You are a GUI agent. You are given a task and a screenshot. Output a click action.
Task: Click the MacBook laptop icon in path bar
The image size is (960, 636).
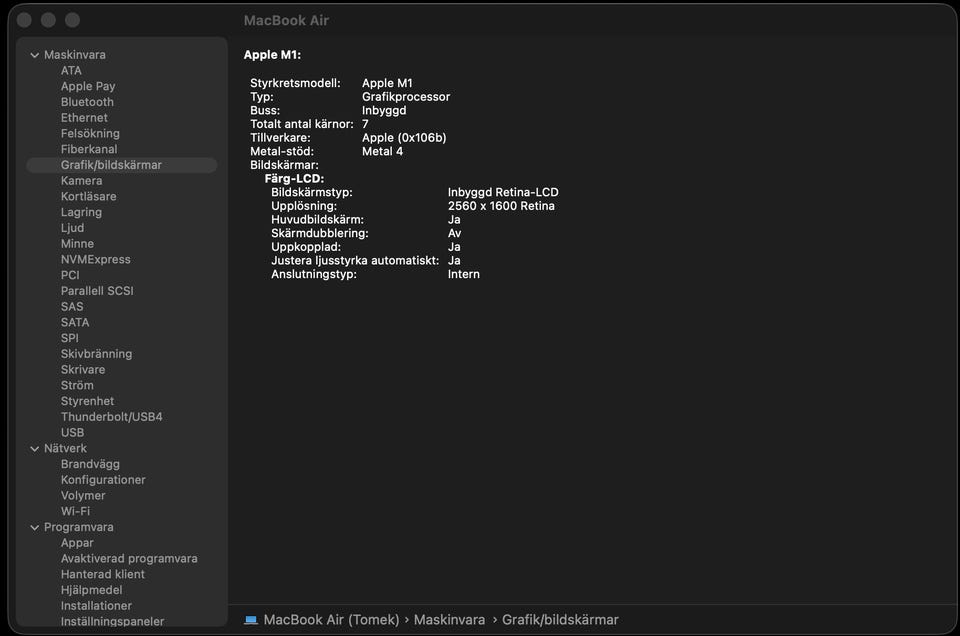pos(250,620)
